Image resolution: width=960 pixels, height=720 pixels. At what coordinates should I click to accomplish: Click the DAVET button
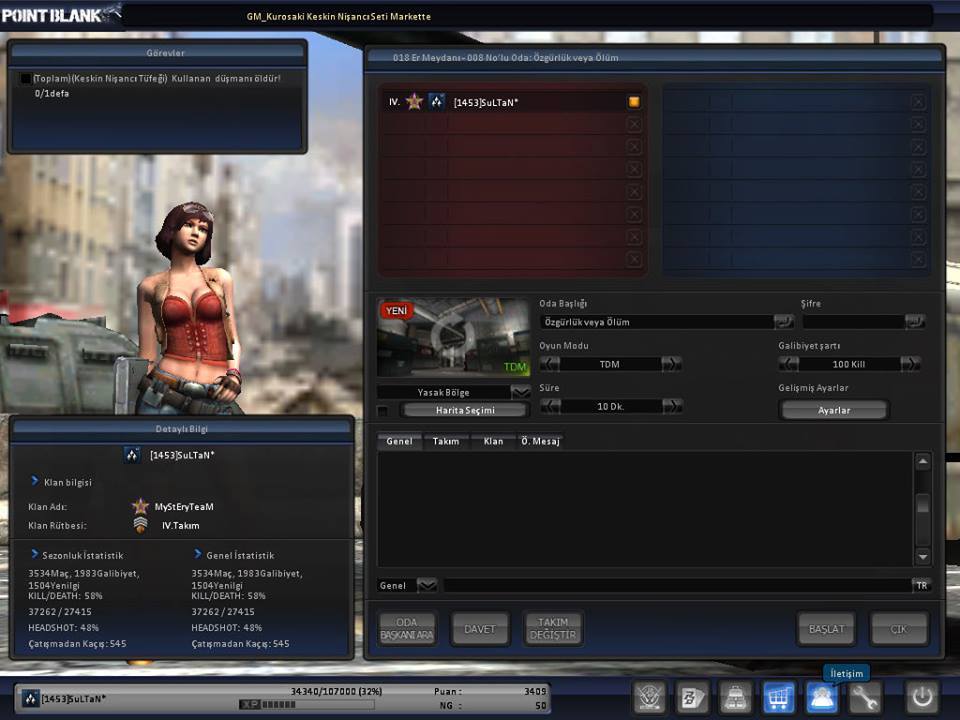[479, 629]
